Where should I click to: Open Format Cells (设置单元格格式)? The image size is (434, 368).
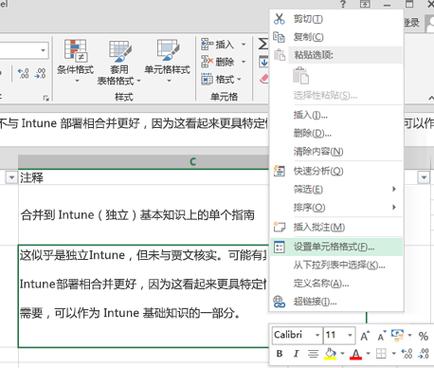[336, 247]
